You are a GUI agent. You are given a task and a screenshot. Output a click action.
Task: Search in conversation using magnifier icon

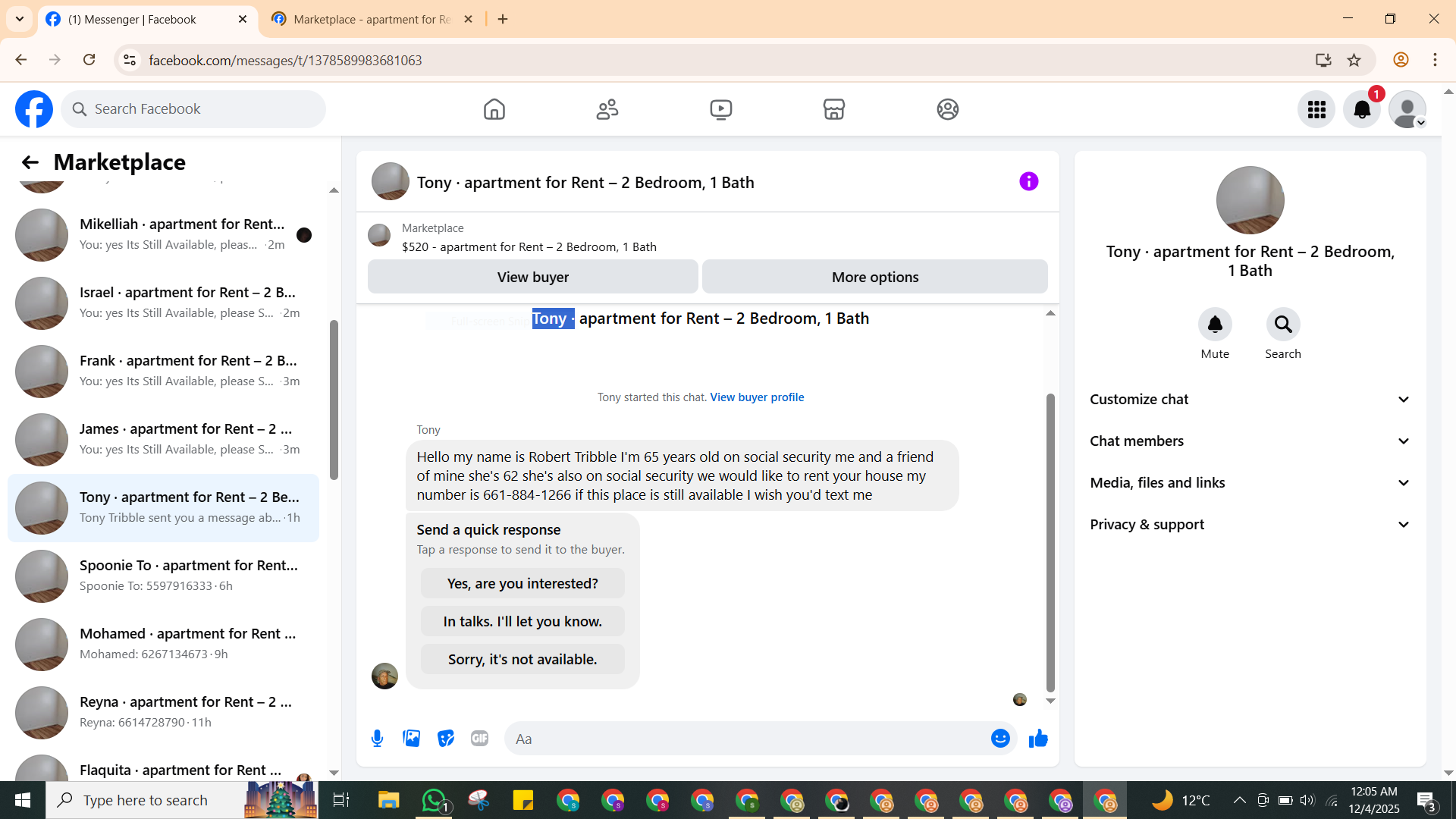[1282, 325]
